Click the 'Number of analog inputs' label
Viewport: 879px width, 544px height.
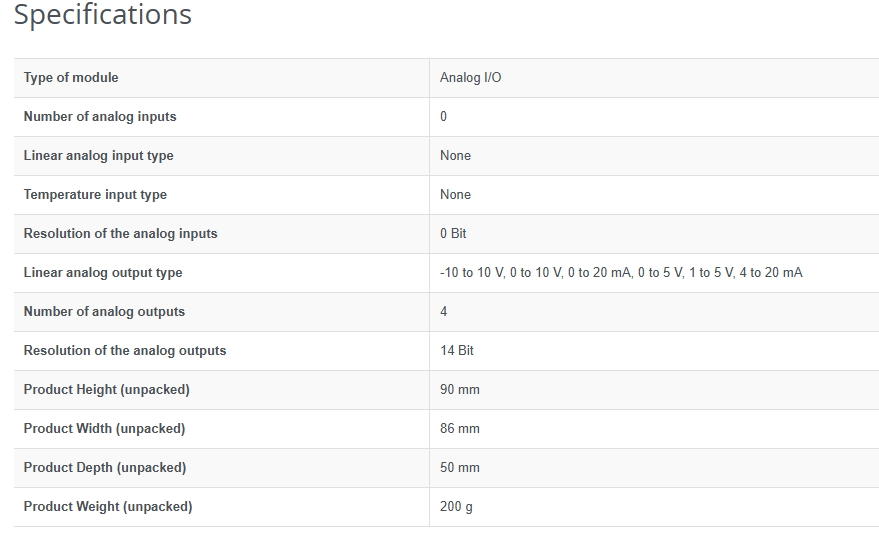(100, 117)
